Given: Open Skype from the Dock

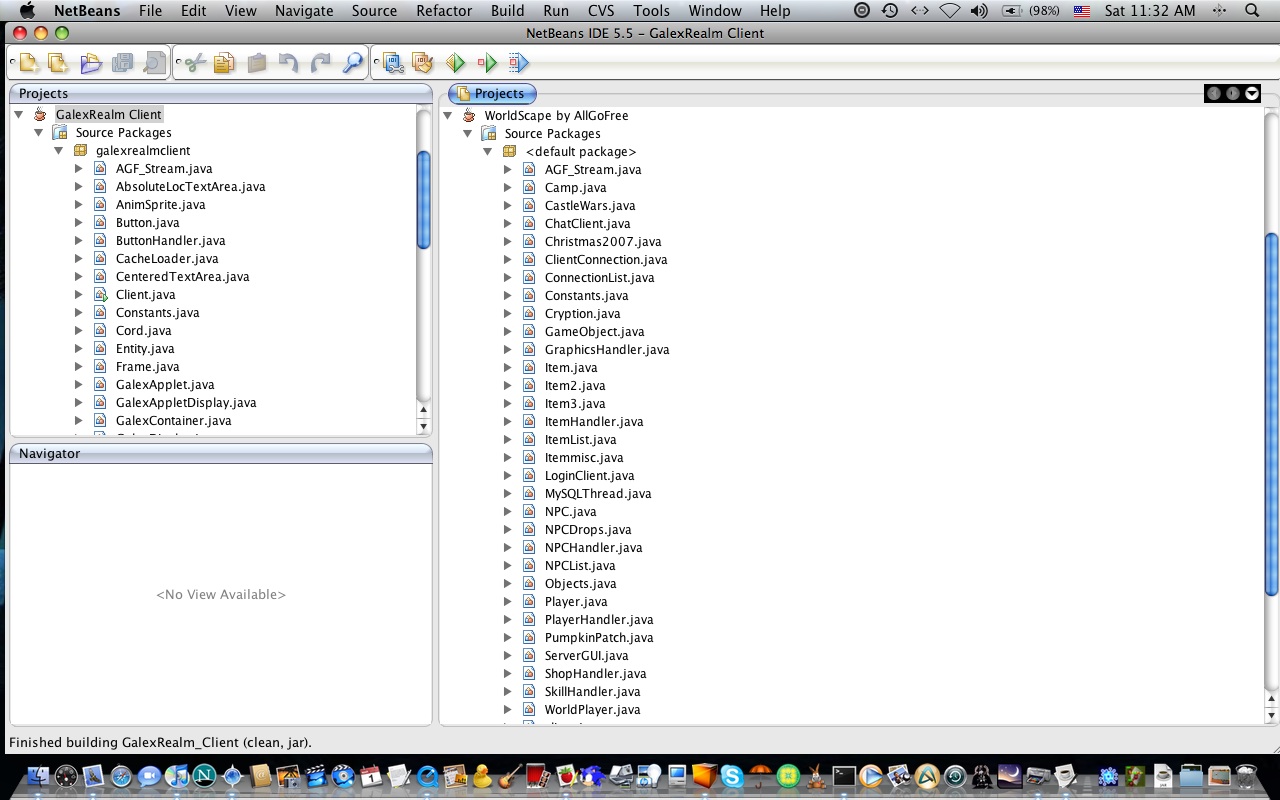Looking at the screenshot, I should click(731, 776).
